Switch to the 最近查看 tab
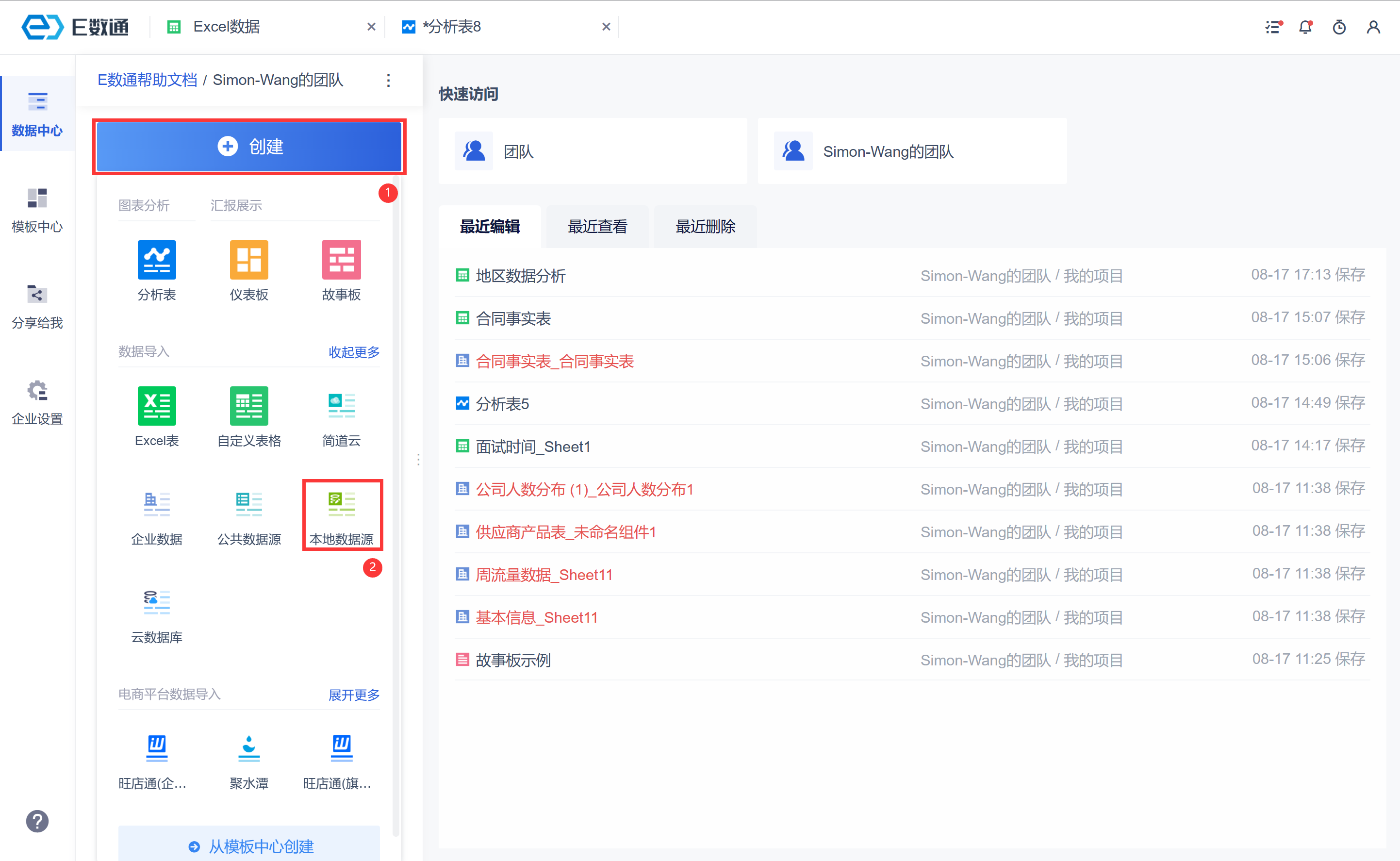Viewport: 1400px width, 861px height. click(x=597, y=227)
